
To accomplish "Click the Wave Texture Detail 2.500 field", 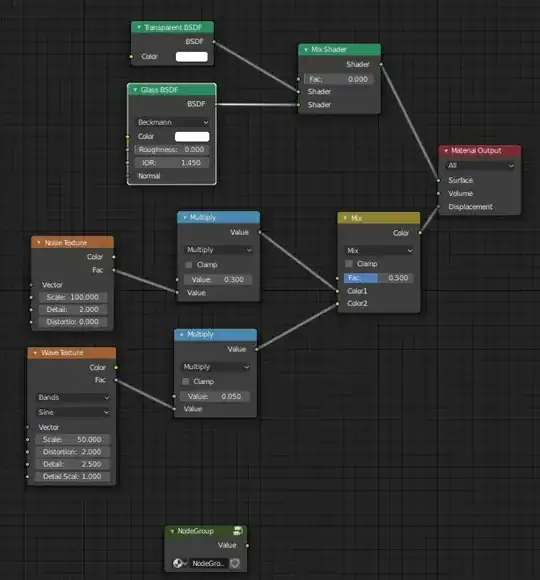I will [x=72, y=464].
